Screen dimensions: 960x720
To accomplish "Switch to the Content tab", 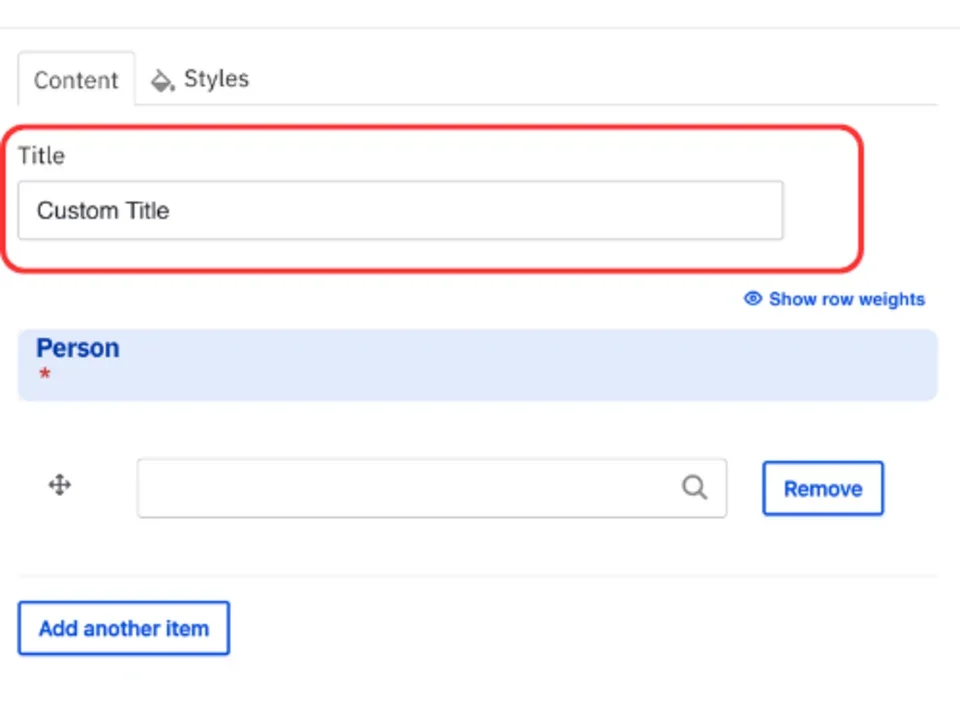I will point(76,80).
